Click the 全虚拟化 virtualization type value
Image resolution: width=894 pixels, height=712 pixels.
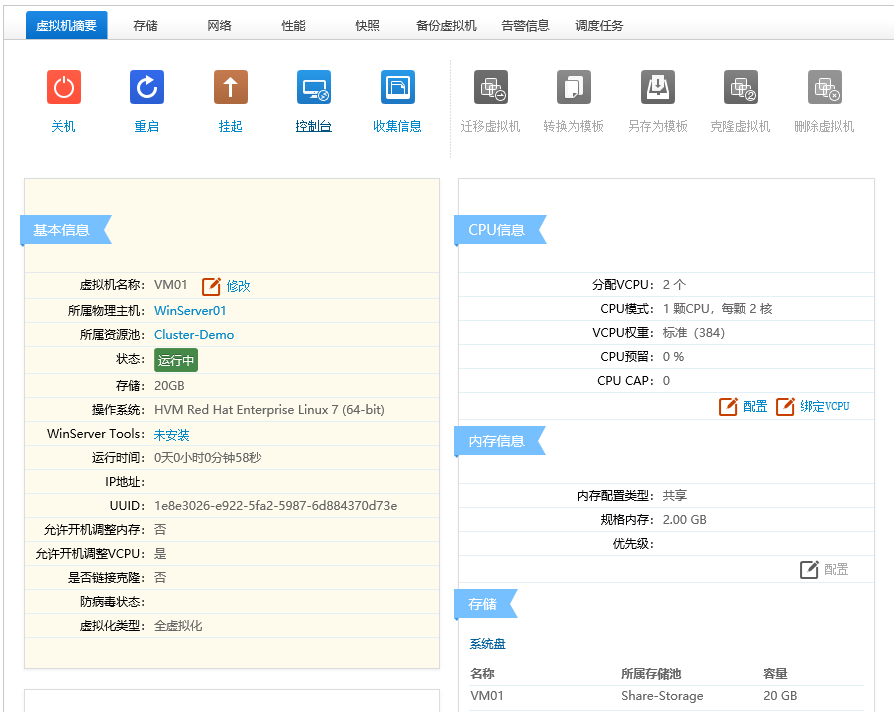pyautogui.click(x=178, y=626)
